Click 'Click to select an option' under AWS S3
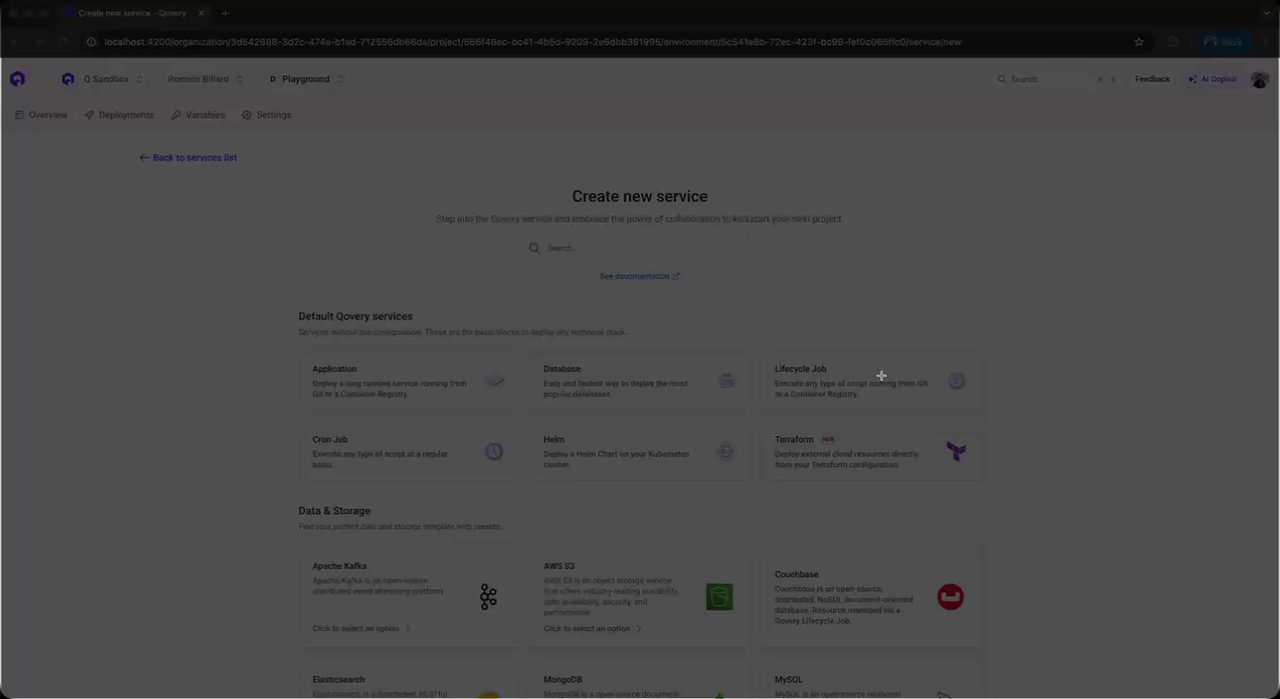1280x699 pixels. click(587, 629)
